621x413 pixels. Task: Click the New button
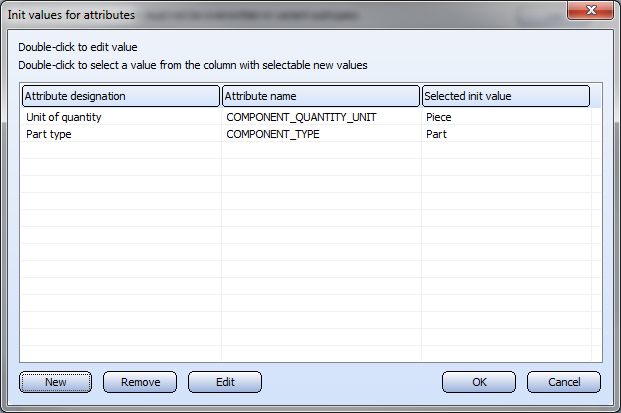pyautogui.click(x=56, y=382)
